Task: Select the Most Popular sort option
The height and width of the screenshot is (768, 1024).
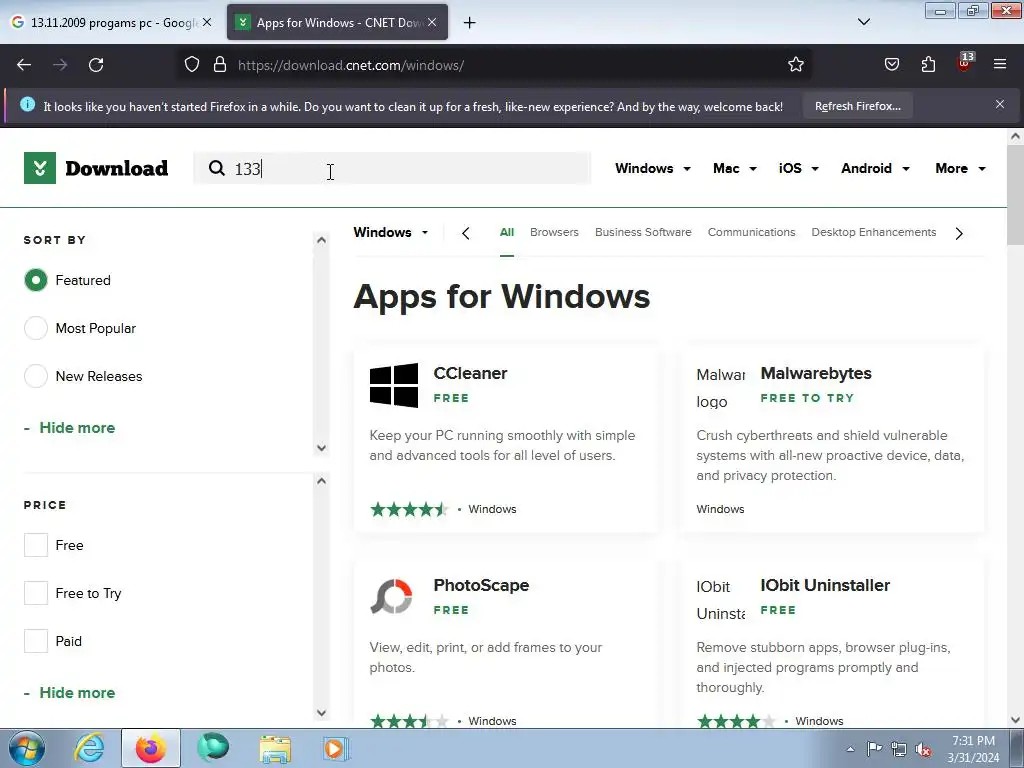Action: [36, 328]
